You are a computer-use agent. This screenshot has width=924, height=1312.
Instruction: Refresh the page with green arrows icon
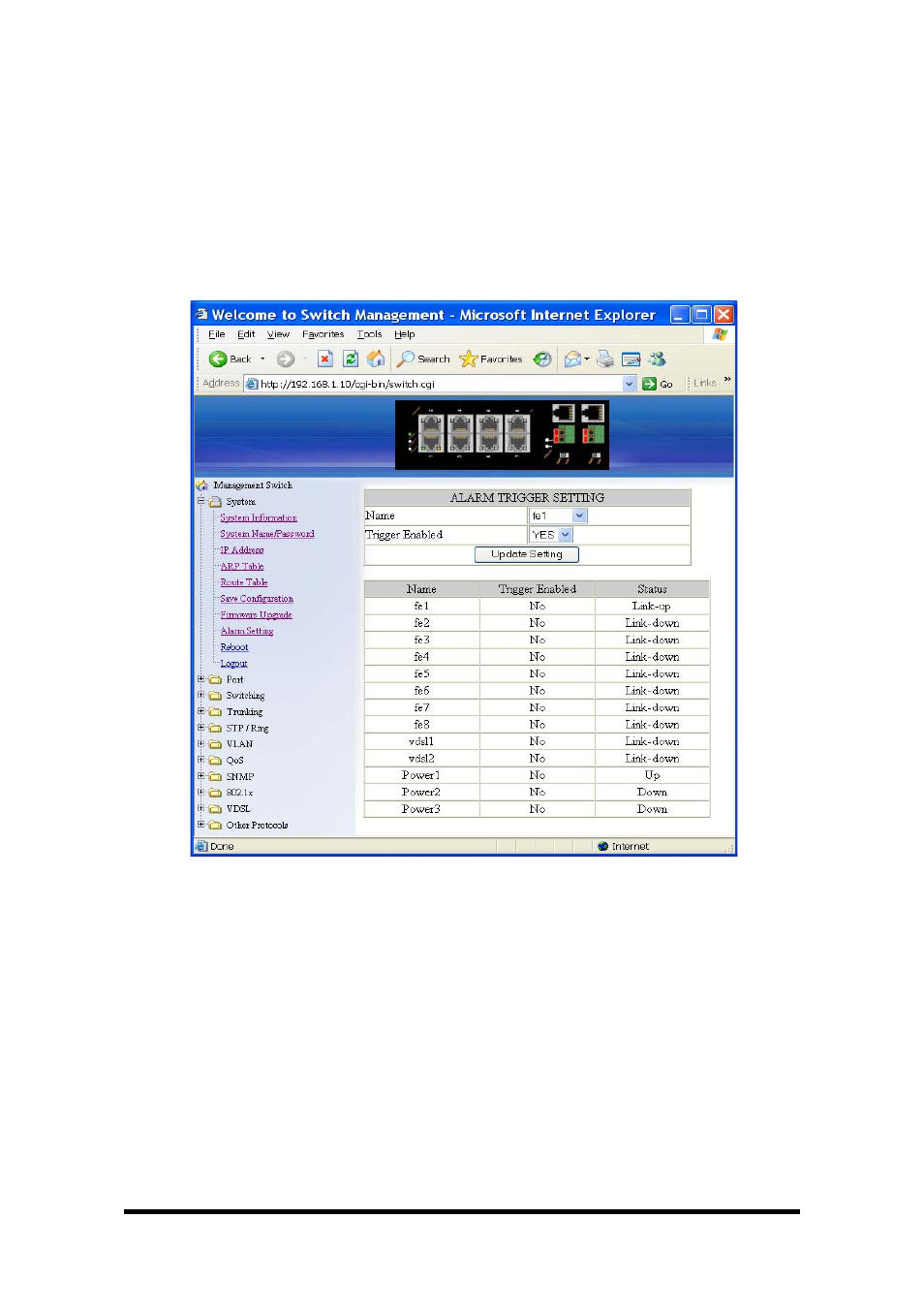[x=351, y=359]
